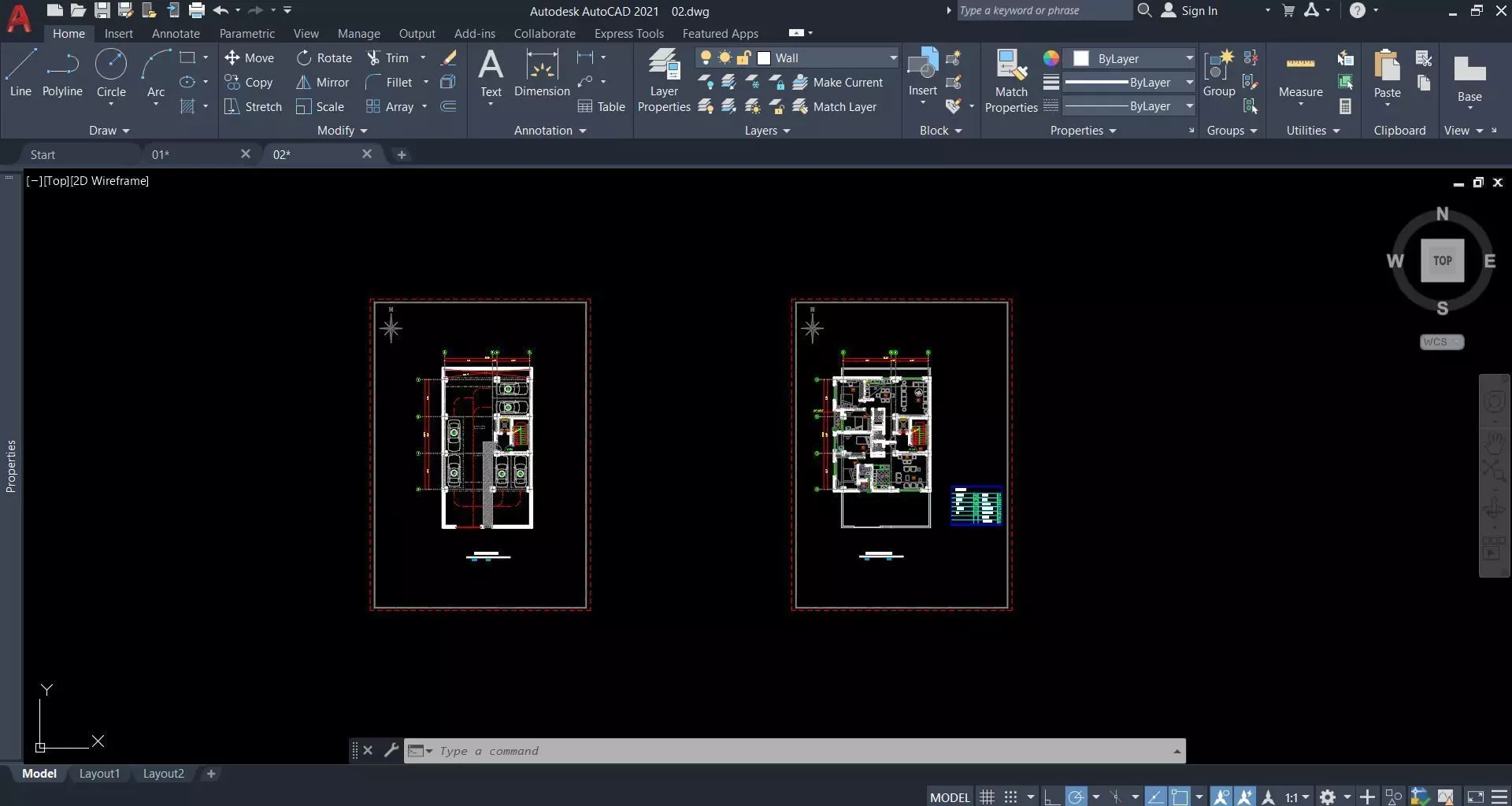This screenshot has width=1512, height=806.
Task: Open the ByLayer lineweight dropdown
Action: (1189, 82)
